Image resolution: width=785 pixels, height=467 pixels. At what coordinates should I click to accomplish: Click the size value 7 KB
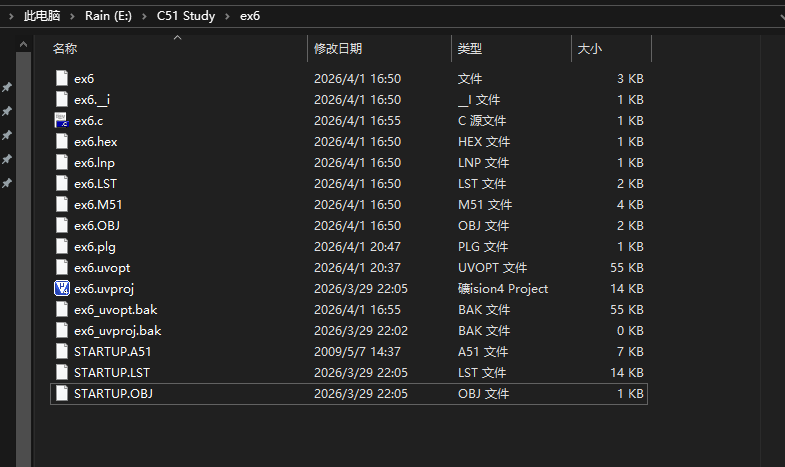coord(630,352)
